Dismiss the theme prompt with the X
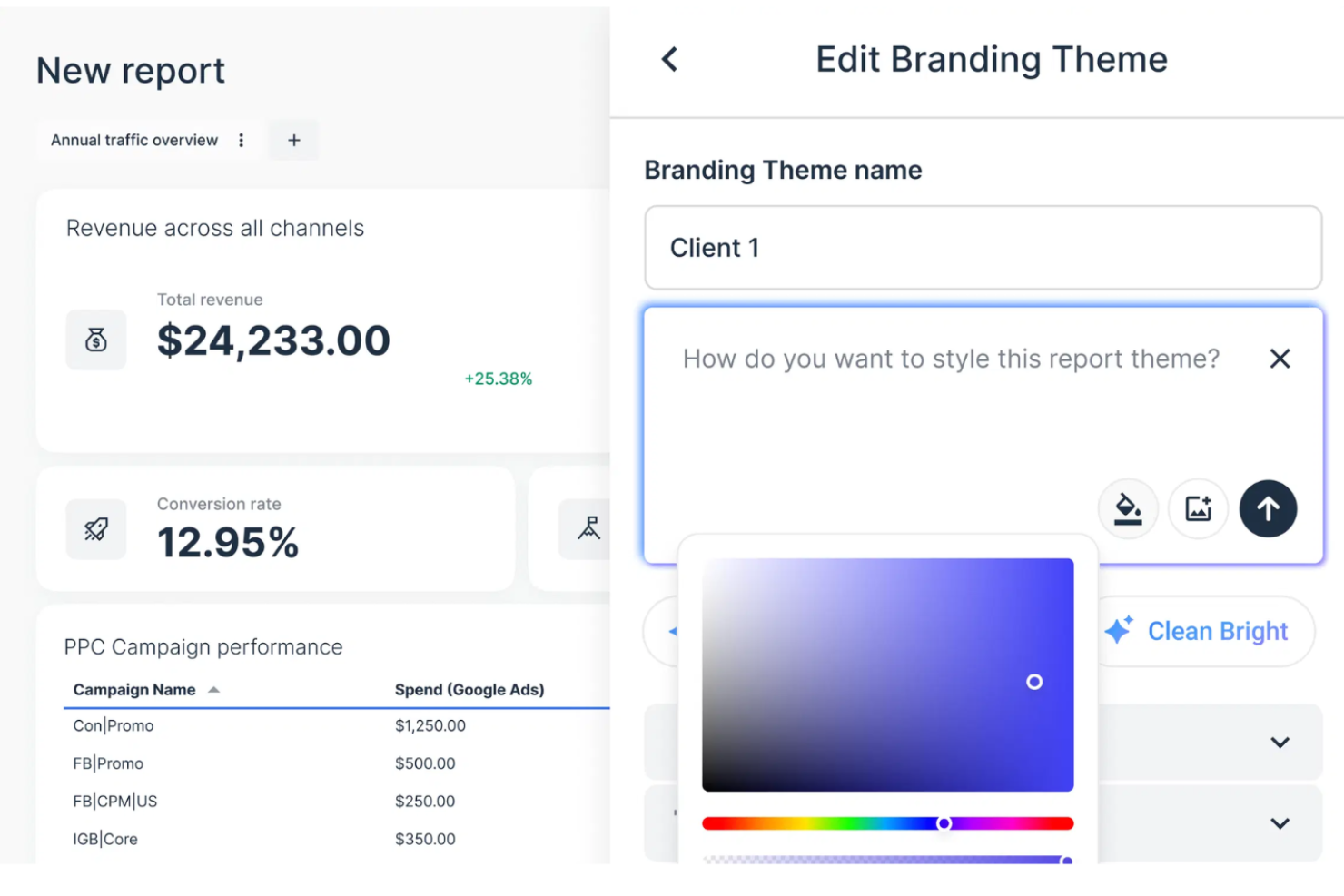 click(x=1280, y=358)
